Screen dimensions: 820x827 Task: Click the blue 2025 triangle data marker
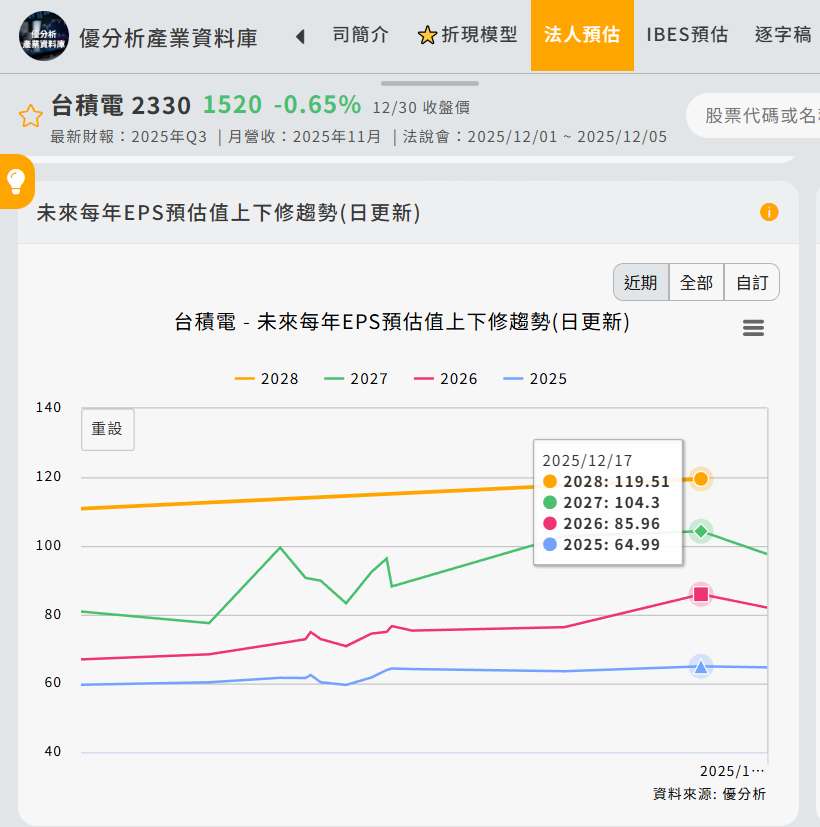701,666
